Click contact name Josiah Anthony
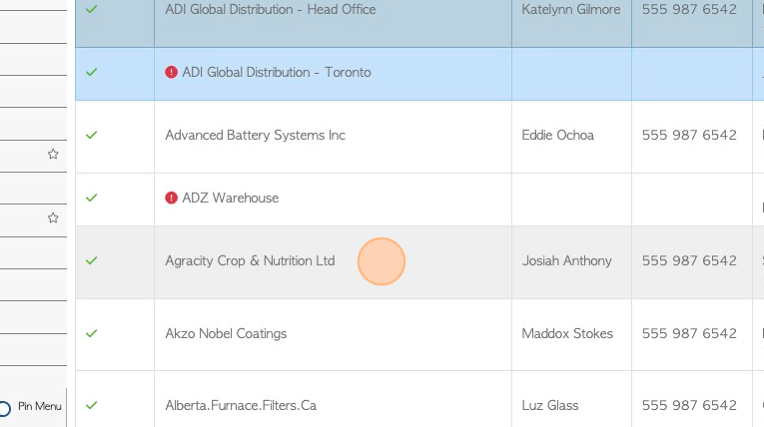764x427 pixels. pyautogui.click(x=567, y=261)
